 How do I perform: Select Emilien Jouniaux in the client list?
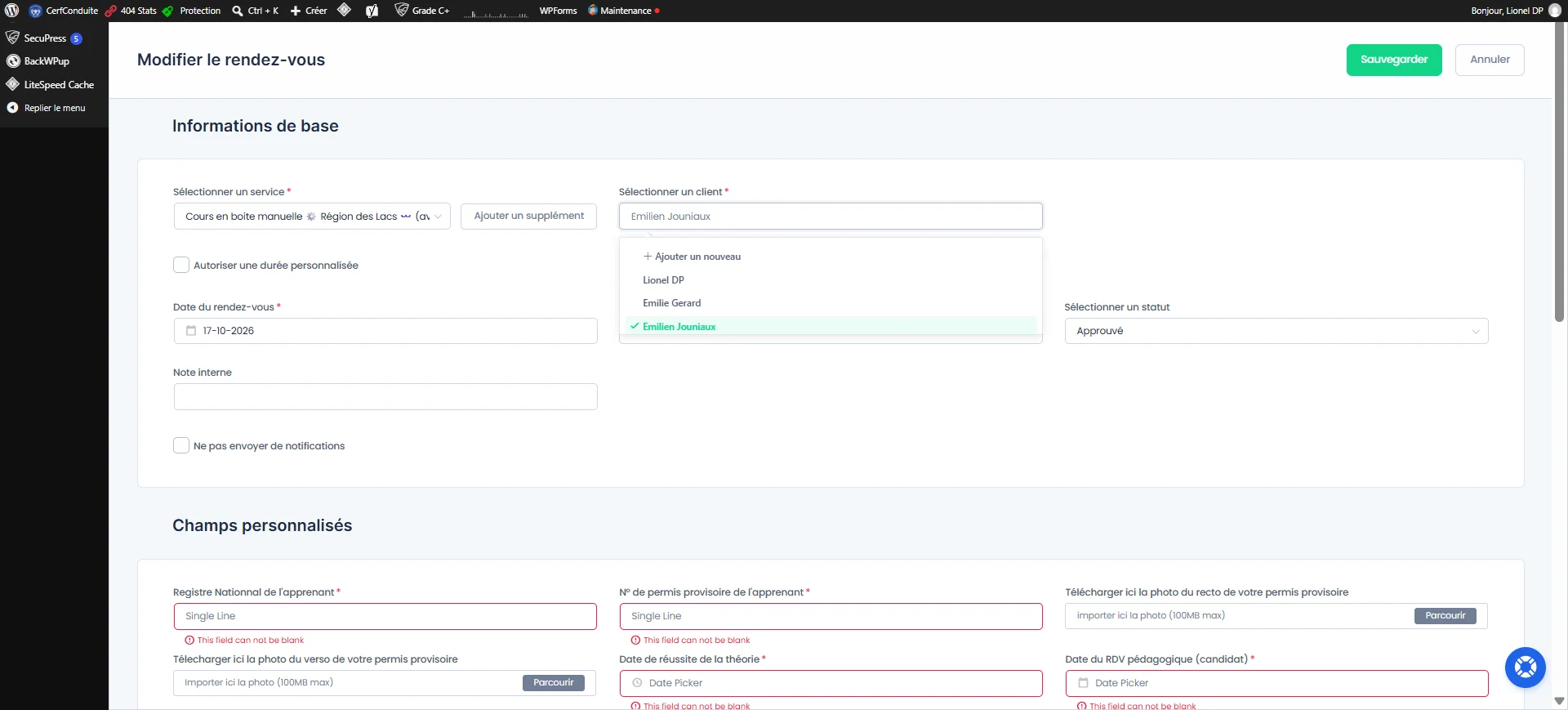click(x=831, y=326)
